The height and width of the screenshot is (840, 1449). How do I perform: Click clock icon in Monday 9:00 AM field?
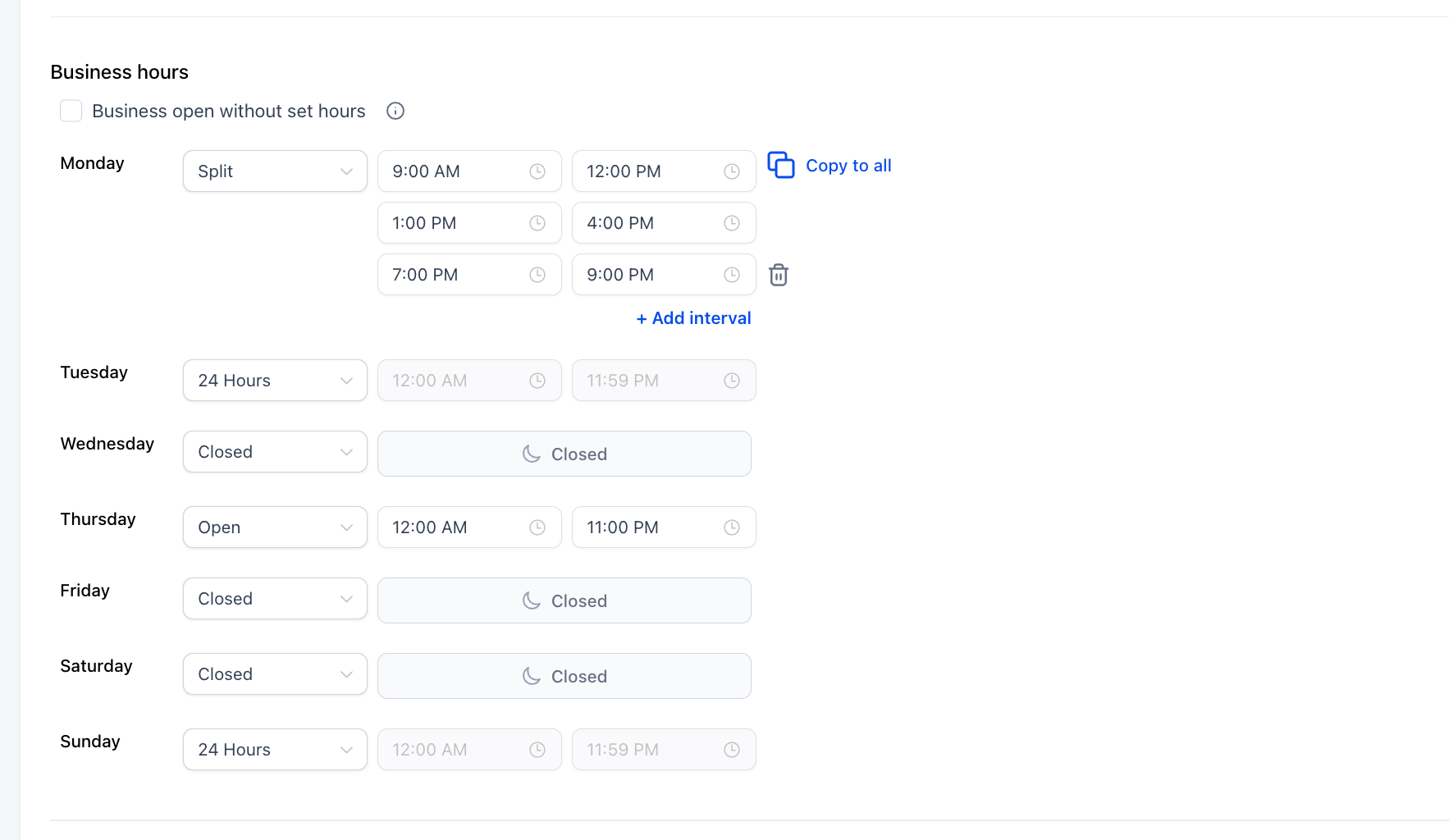(537, 171)
